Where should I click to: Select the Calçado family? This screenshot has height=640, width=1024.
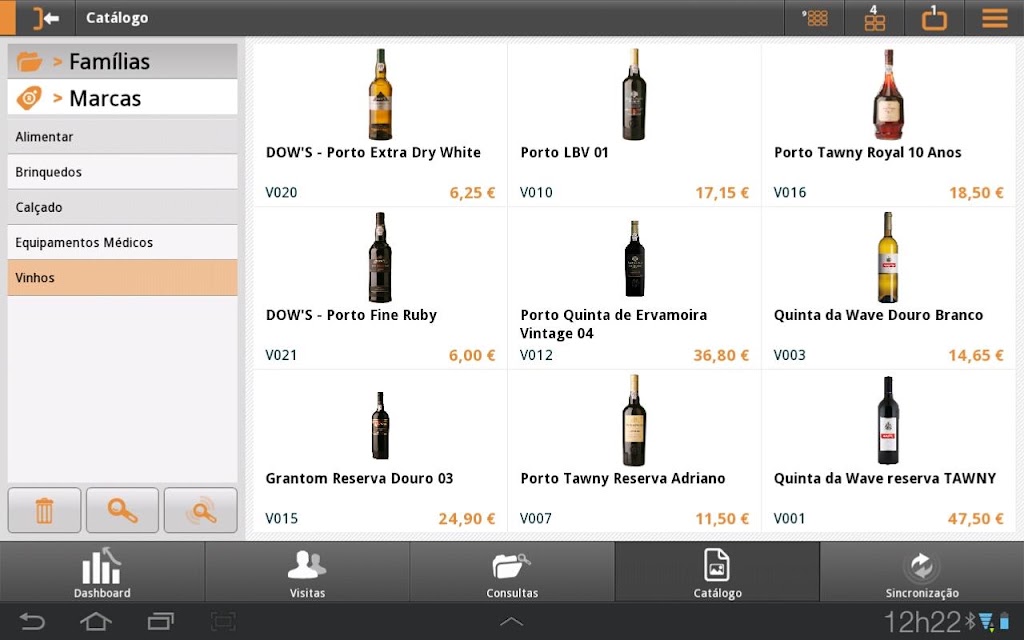click(122, 207)
